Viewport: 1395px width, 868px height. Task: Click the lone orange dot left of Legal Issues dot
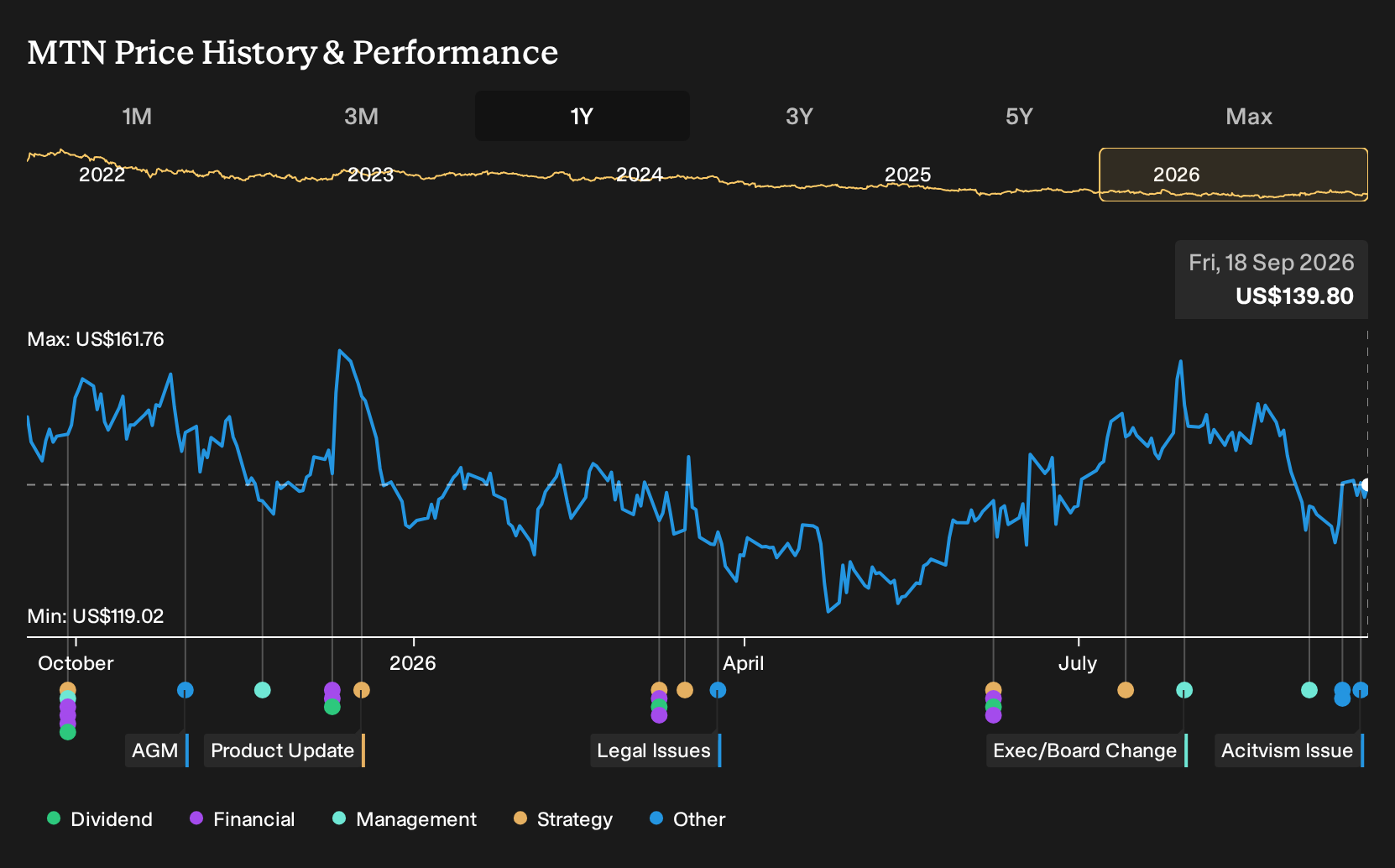(x=685, y=690)
